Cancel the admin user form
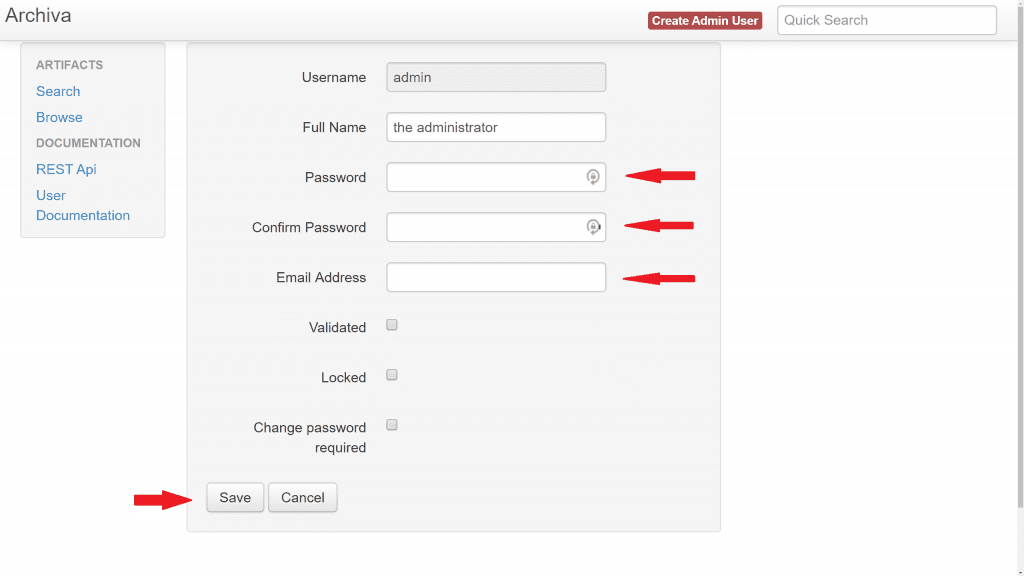 coord(302,497)
